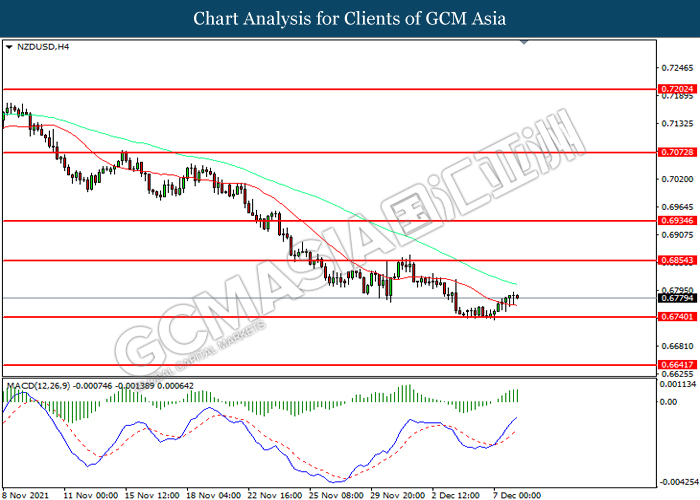
Task: Click the 29 Nov 20:00 time label
Action: pos(397,495)
